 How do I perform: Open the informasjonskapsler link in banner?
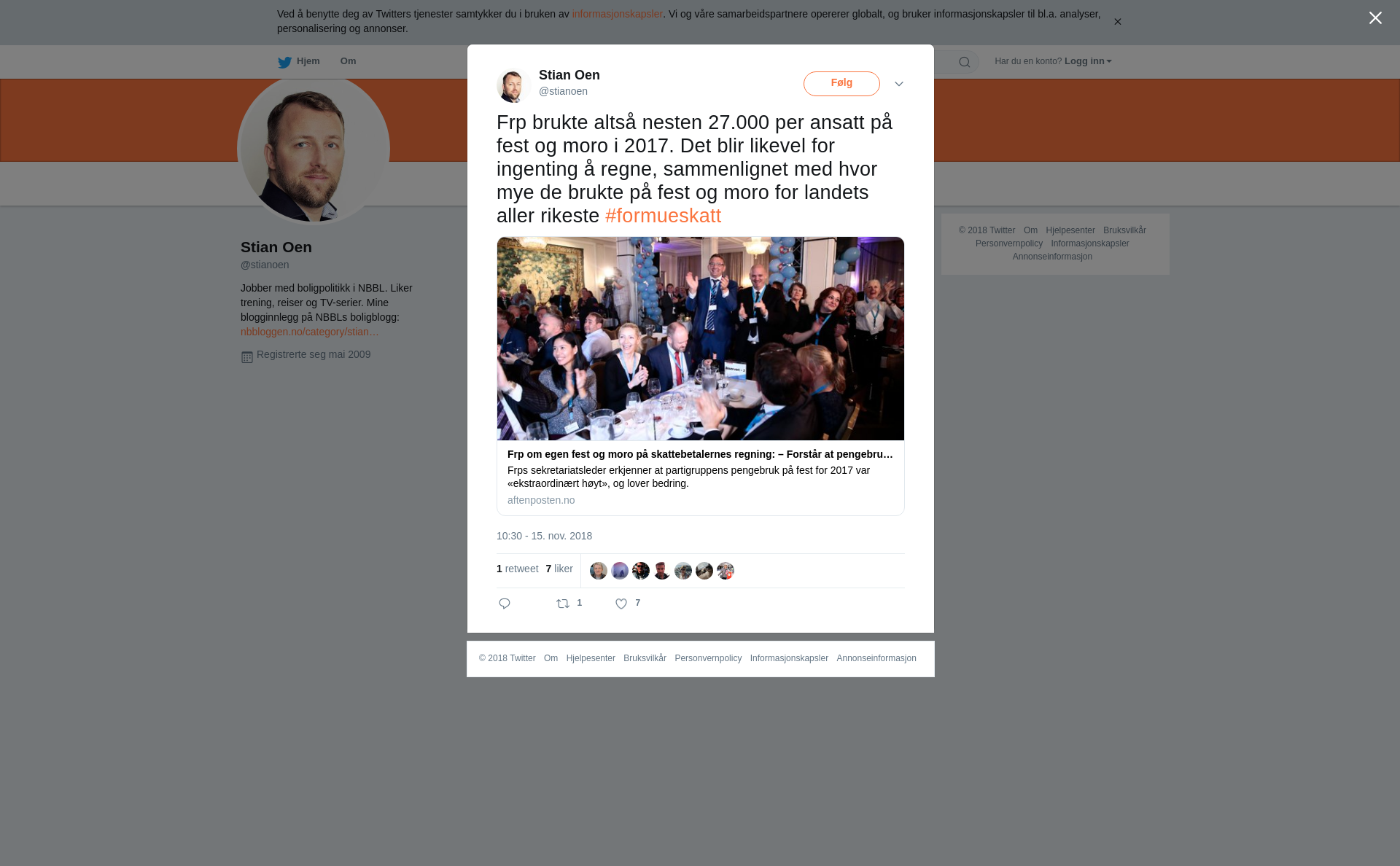[x=617, y=14]
